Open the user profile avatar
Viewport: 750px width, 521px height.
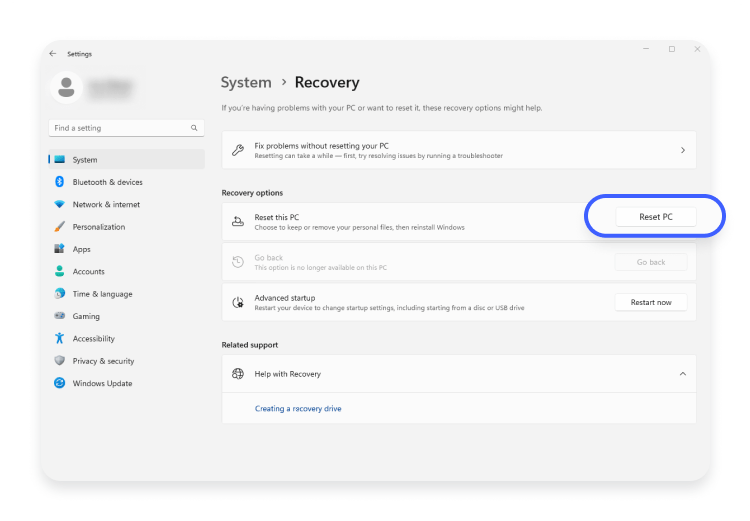(x=66, y=88)
